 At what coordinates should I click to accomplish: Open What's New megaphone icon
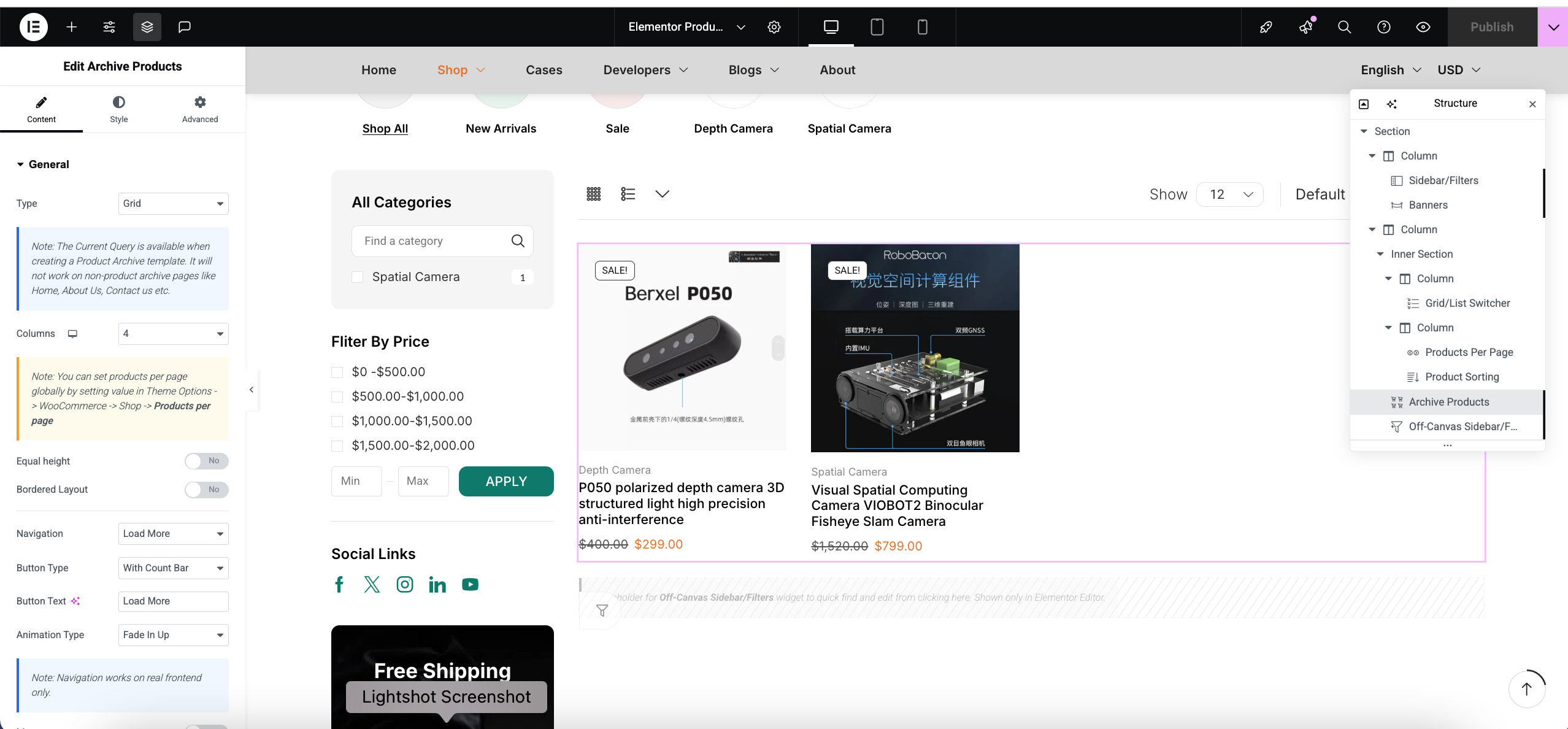point(1305,27)
